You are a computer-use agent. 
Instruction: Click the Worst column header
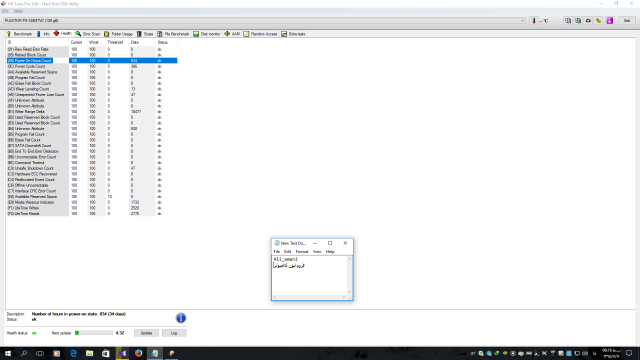pos(96,42)
